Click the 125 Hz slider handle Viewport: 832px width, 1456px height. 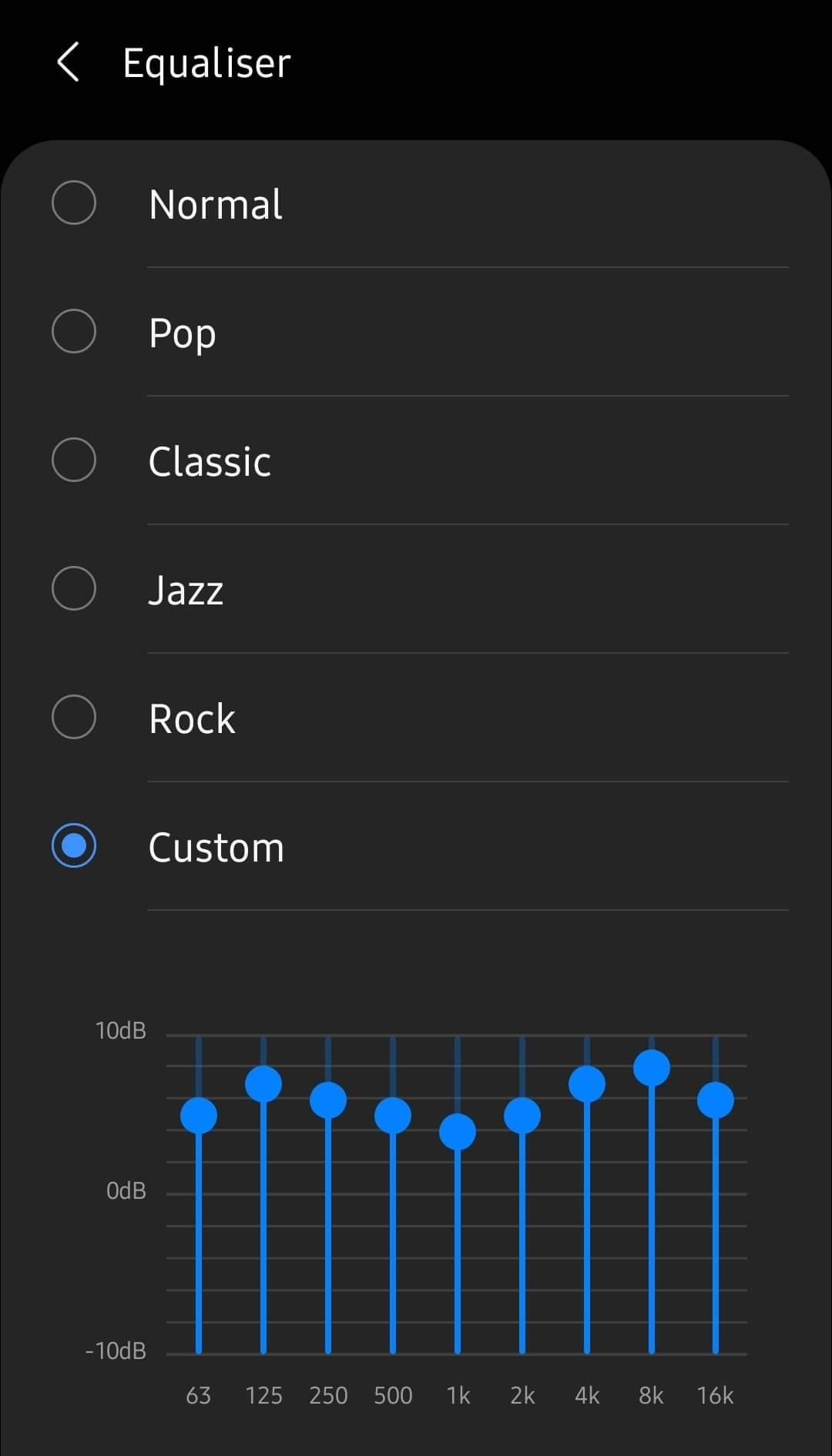263,1084
